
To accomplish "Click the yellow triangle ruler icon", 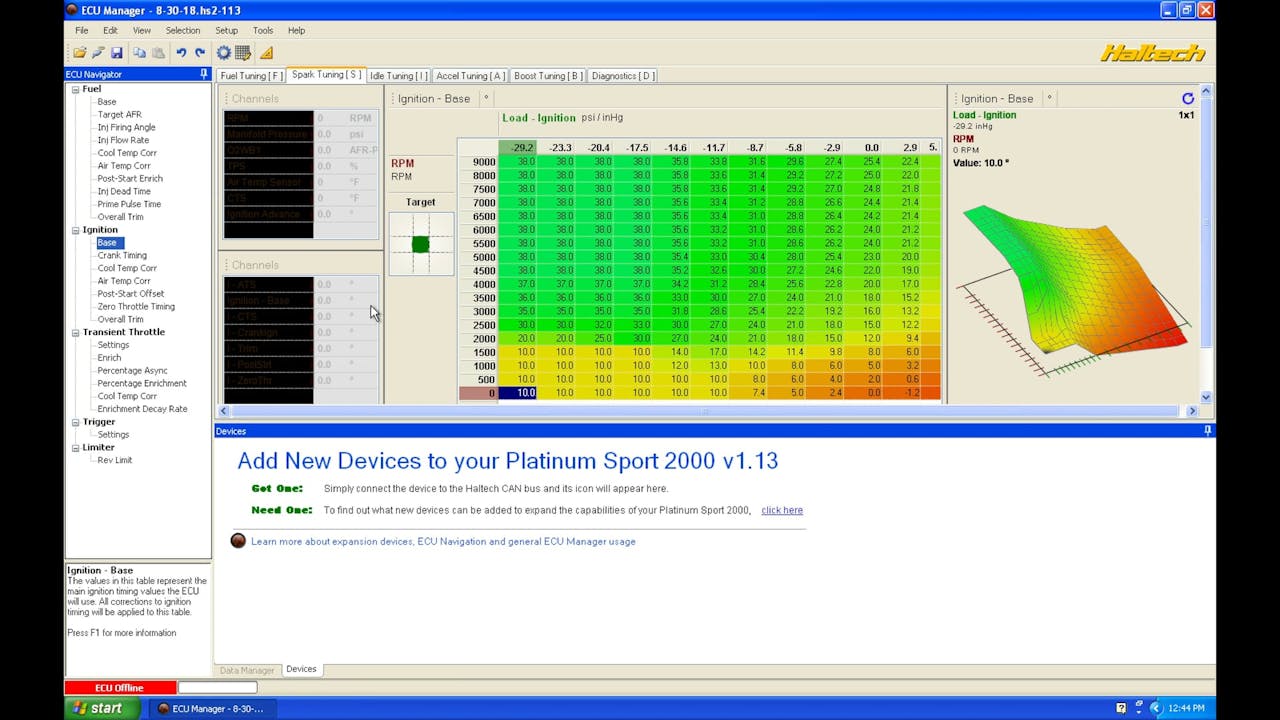I will click(266, 53).
